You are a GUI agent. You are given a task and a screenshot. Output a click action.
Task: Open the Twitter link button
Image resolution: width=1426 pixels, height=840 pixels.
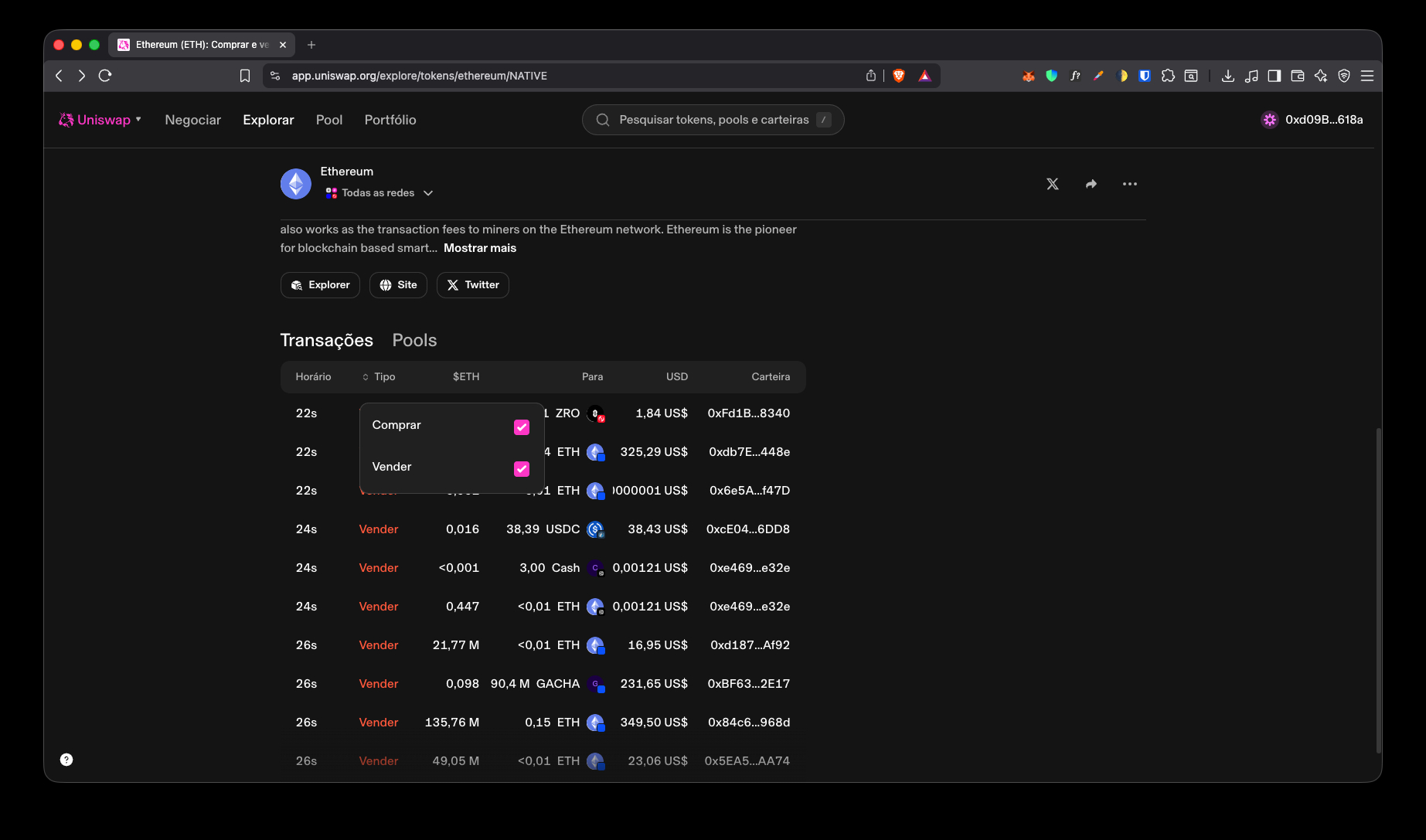[473, 285]
